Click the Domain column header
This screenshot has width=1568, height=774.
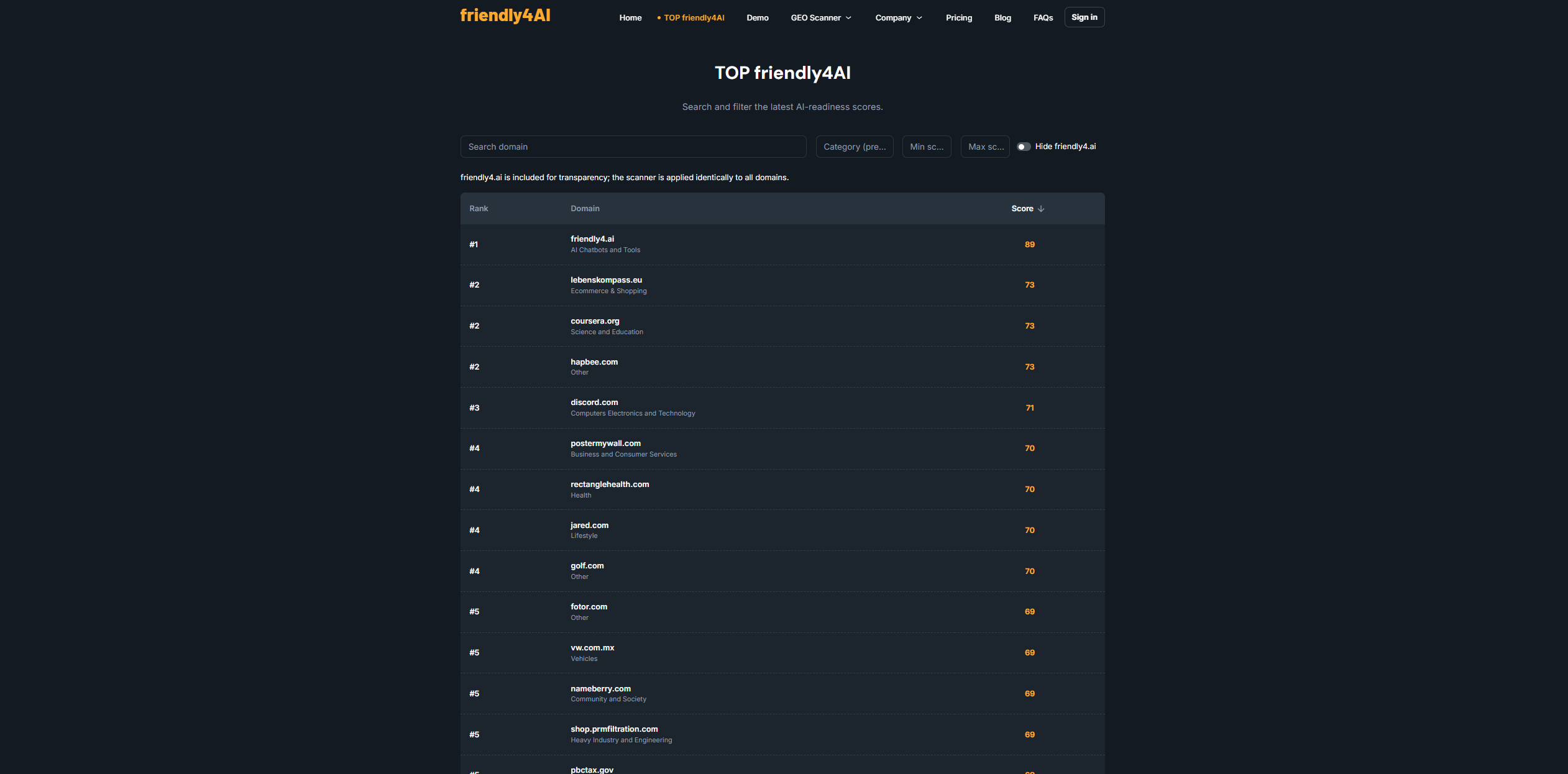(585, 209)
